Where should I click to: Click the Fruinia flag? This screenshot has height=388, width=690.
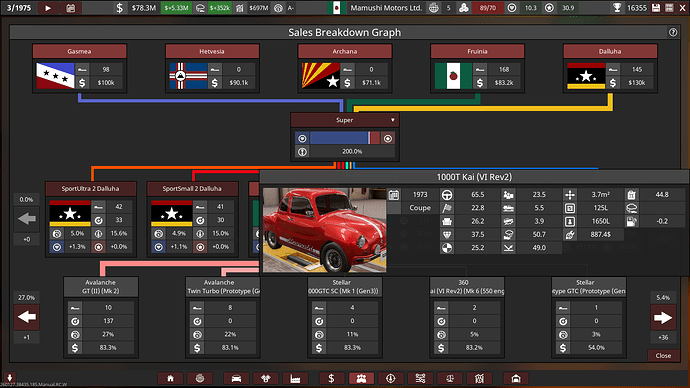(453, 76)
